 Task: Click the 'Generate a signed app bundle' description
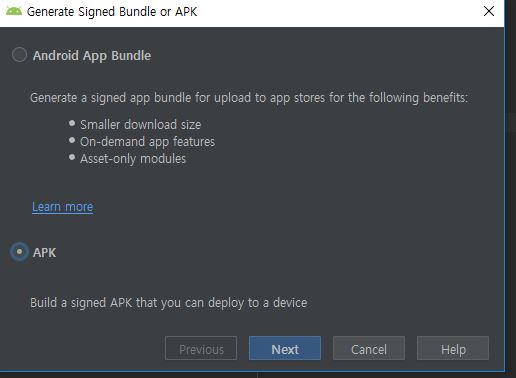[x=249, y=98]
